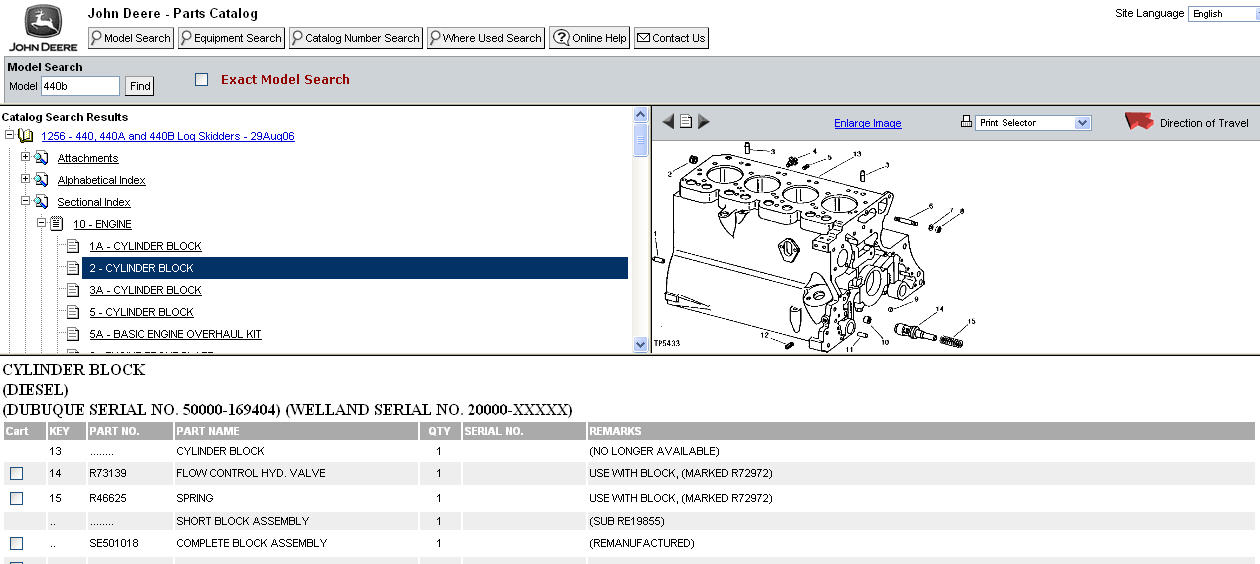This screenshot has height=564, width=1260.
Task: Open the Where Used Search tab
Action: 485,38
